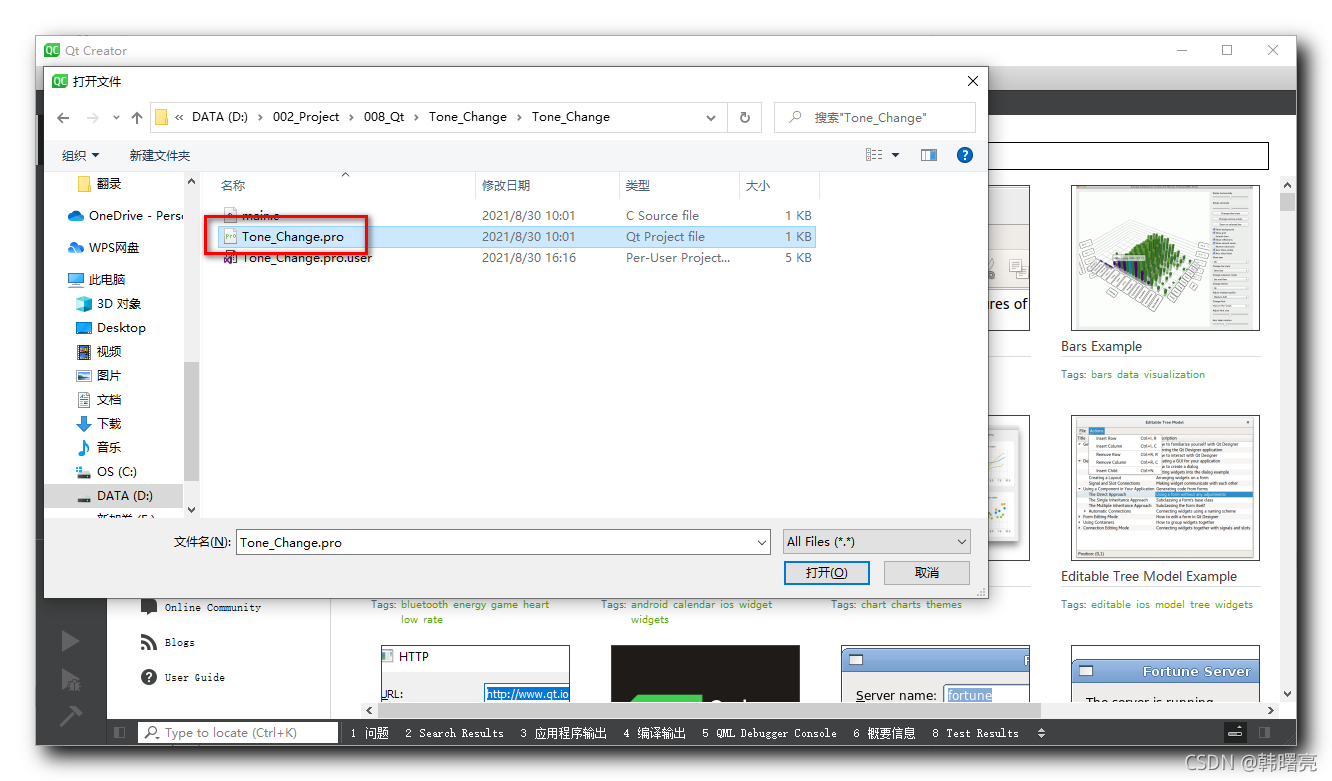The height and width of the screenshot is (781, 1332).
Task: Open 翻录 folder in sidebar
Action: [99, 183]
